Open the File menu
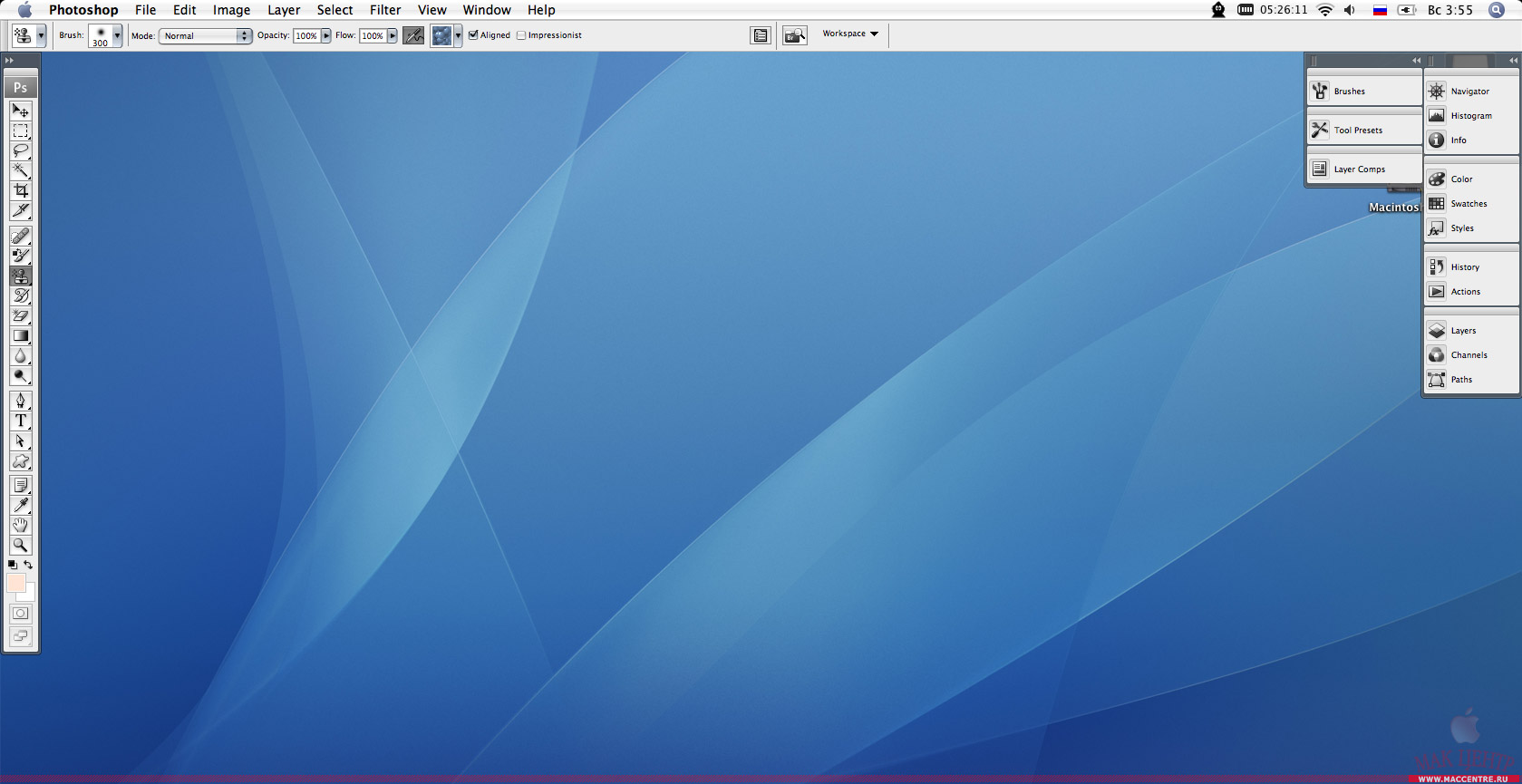Image resolution: width=1522 pixels, height=784 pixels. click(x=145, y=10)
